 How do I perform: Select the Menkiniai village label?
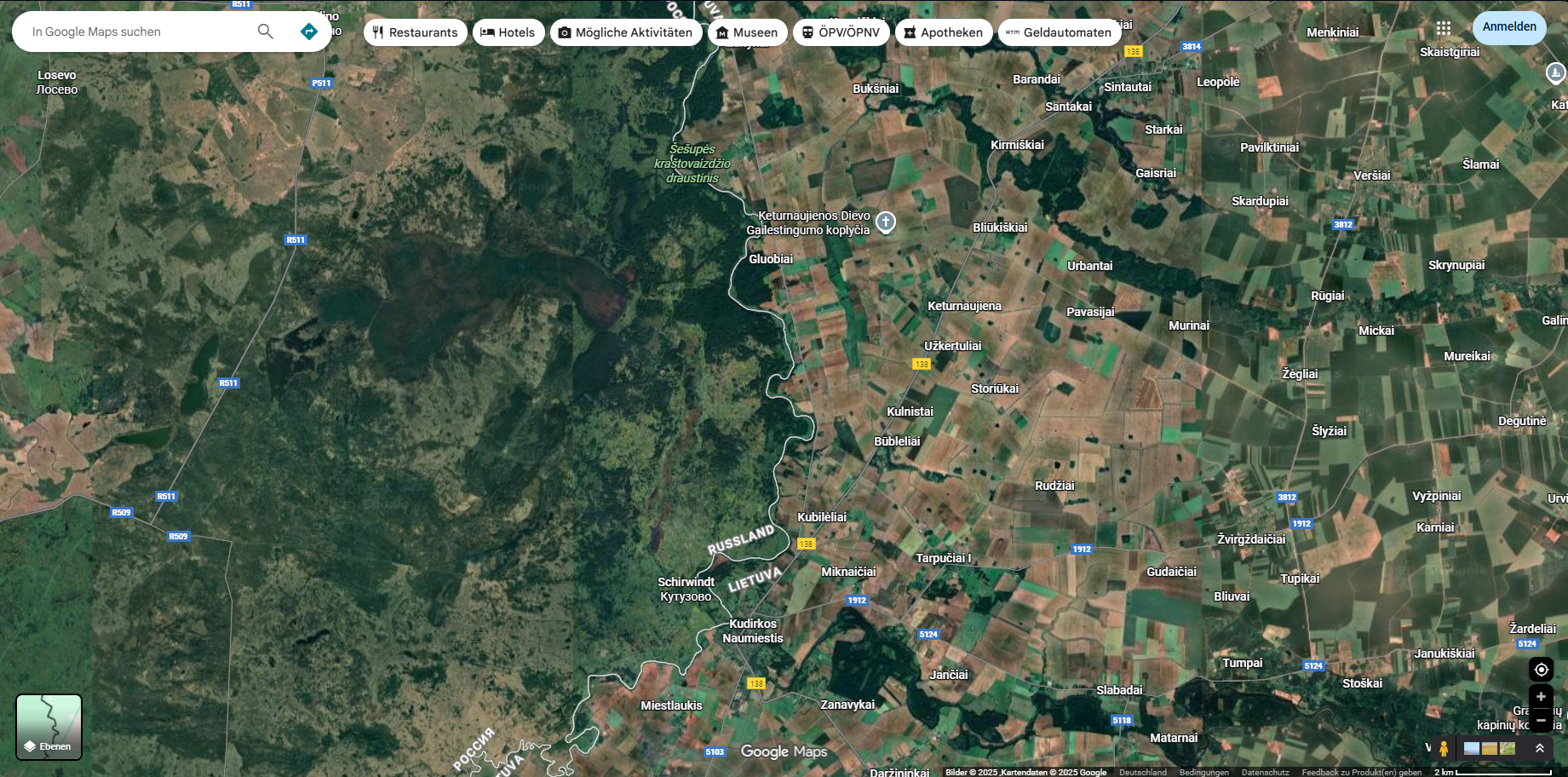1333,32
